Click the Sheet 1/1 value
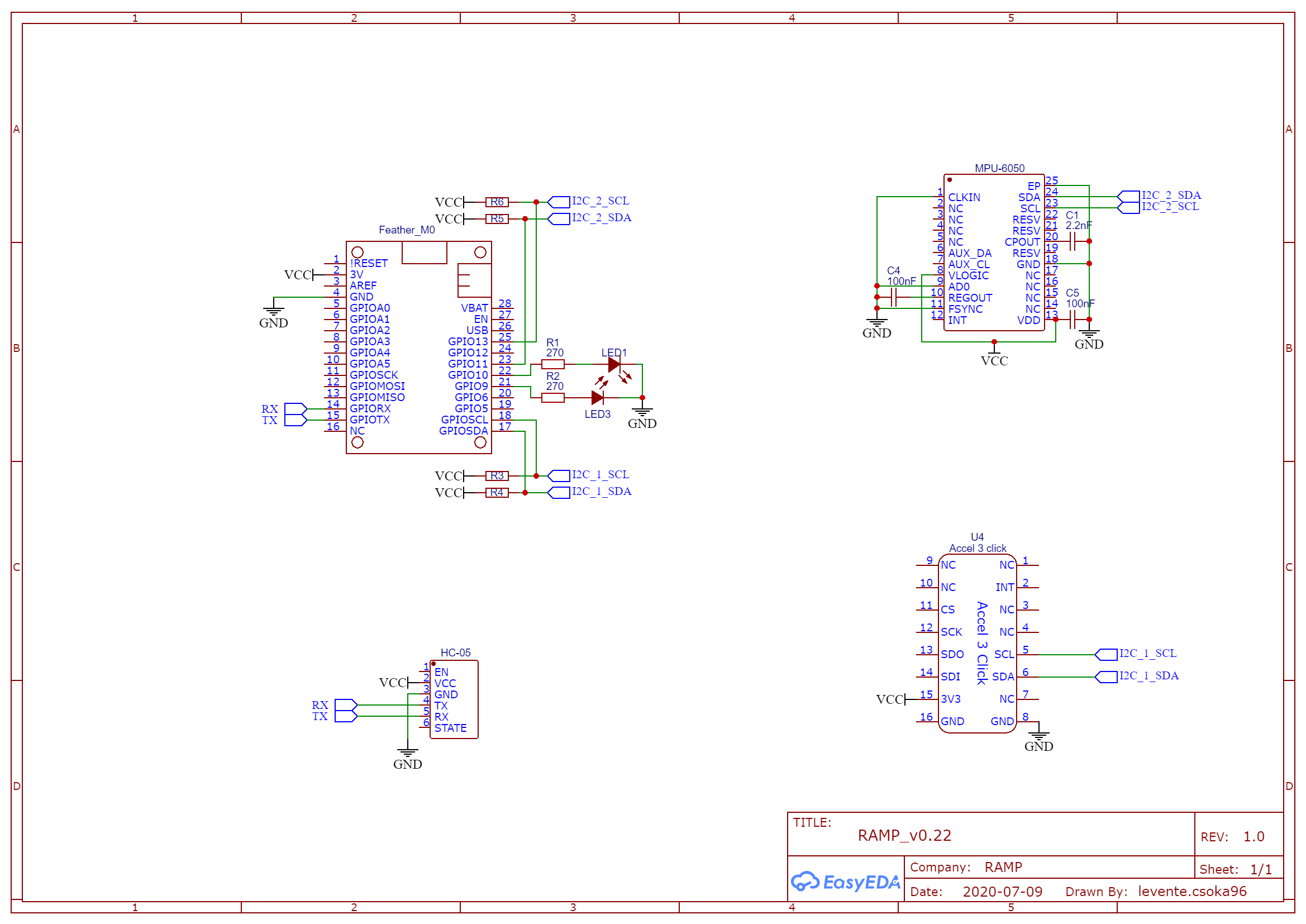 click(1261, 869)
